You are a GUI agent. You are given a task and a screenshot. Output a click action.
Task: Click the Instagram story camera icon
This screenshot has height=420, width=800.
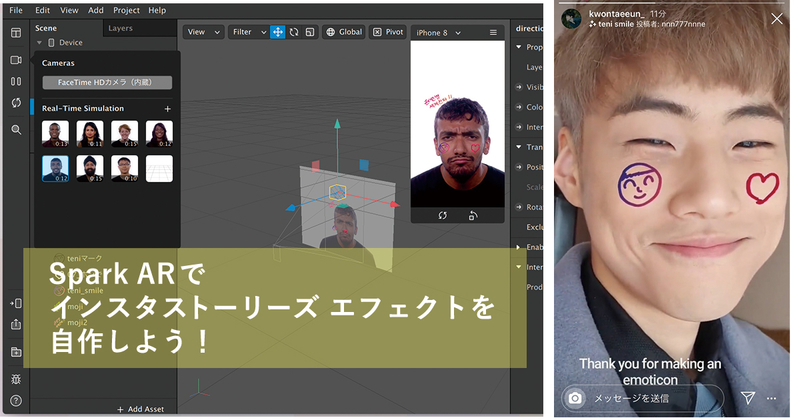coord(575,398)
